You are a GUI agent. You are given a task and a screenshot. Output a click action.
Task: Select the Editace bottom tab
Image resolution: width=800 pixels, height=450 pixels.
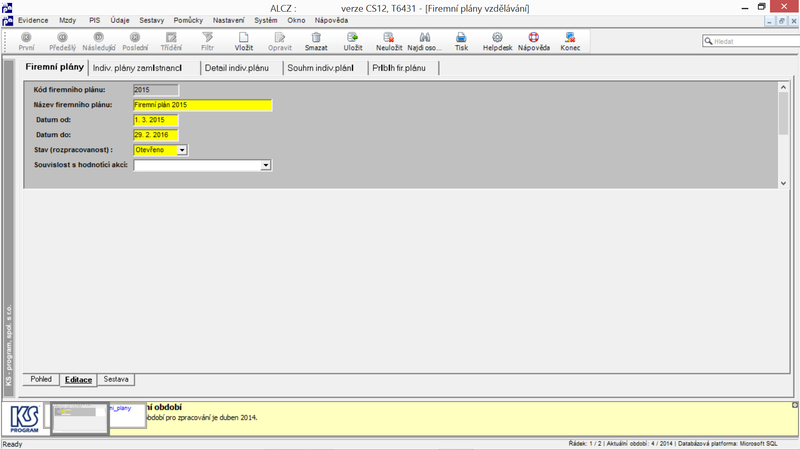(x=79, y=380)
